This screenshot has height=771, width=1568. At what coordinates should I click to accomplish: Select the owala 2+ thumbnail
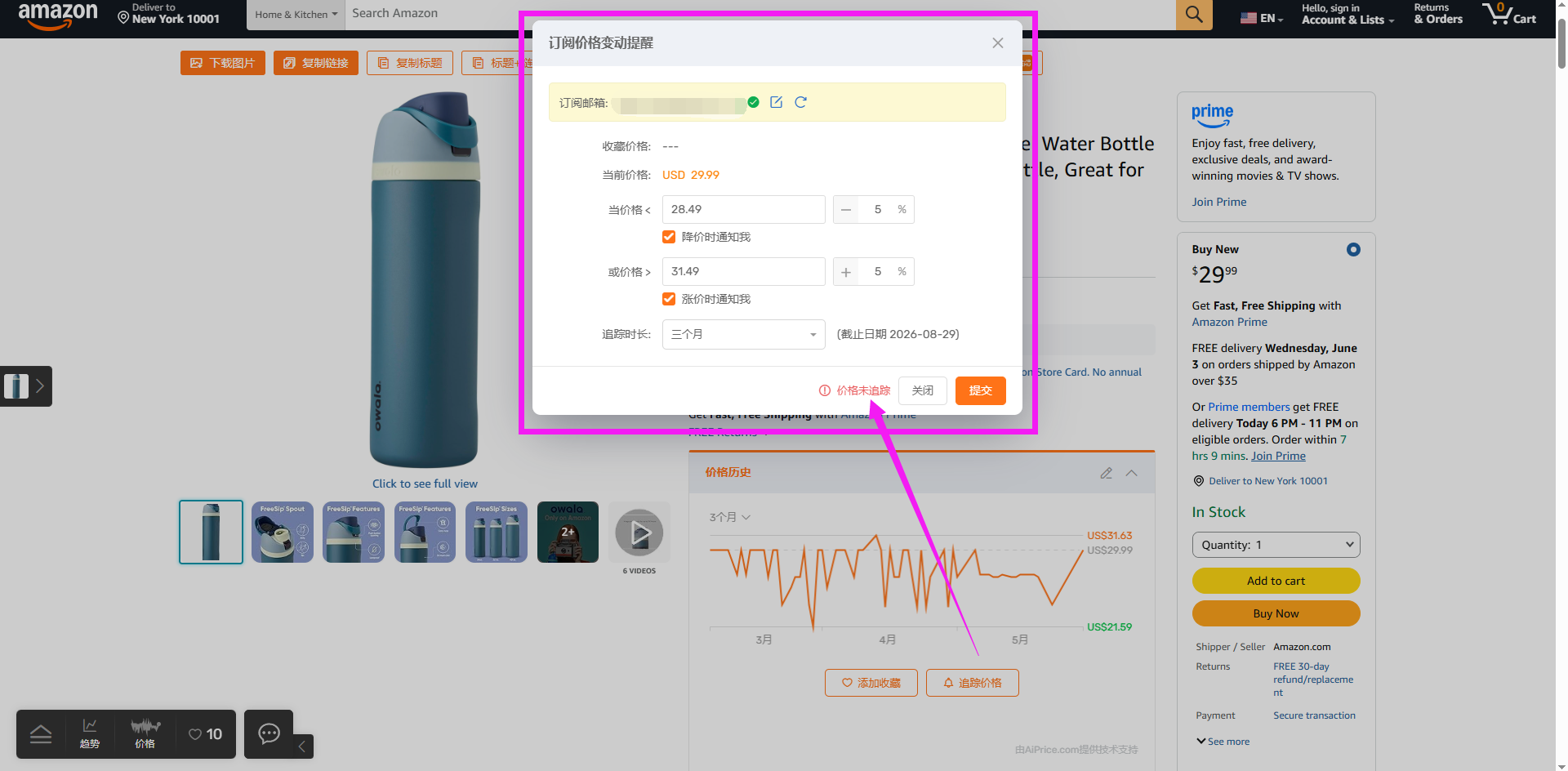pyautogui.click(x=568, y=532)
